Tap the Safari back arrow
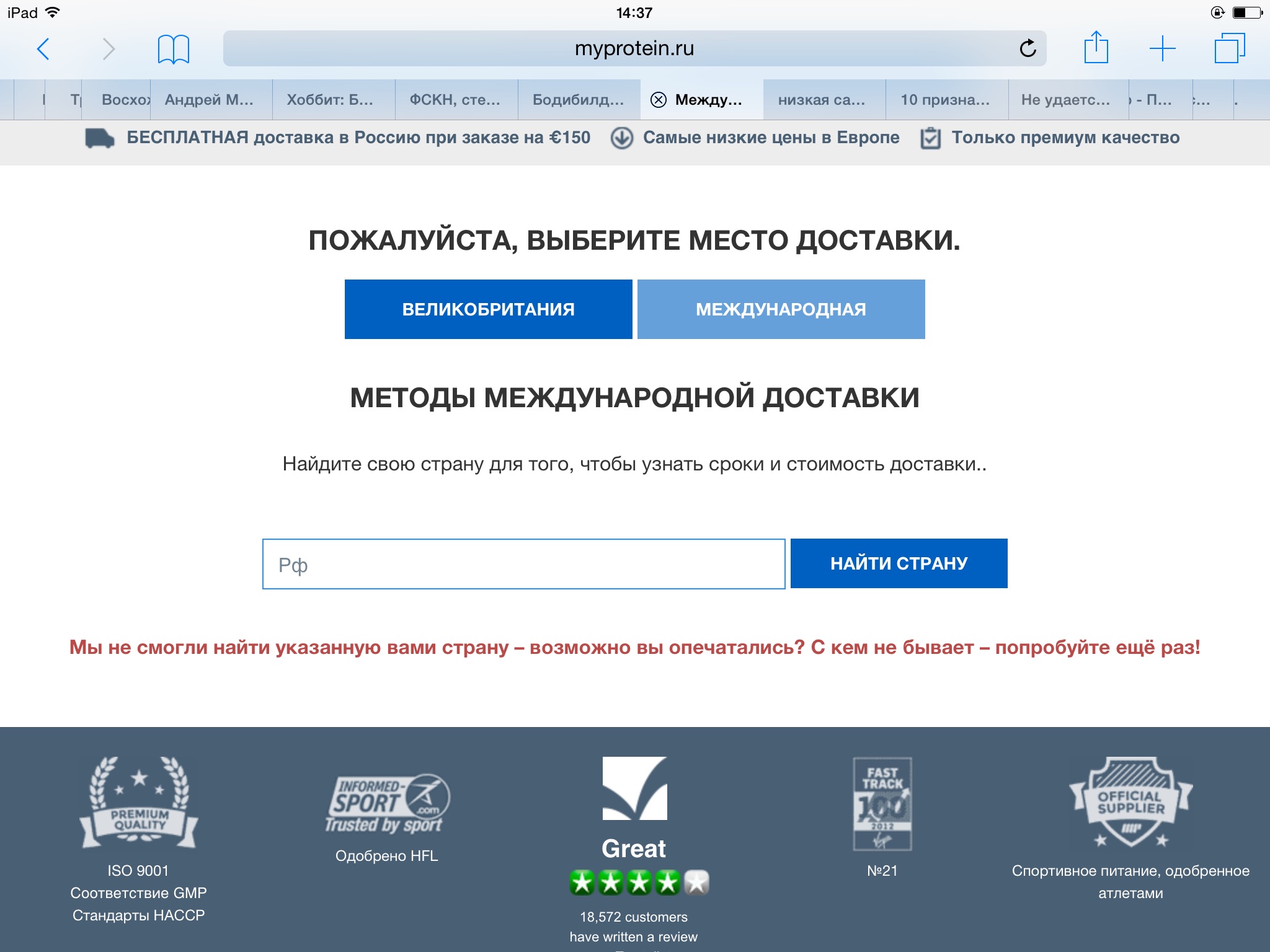This screenshot has width=1270, height=952. (x=43, y=49)
